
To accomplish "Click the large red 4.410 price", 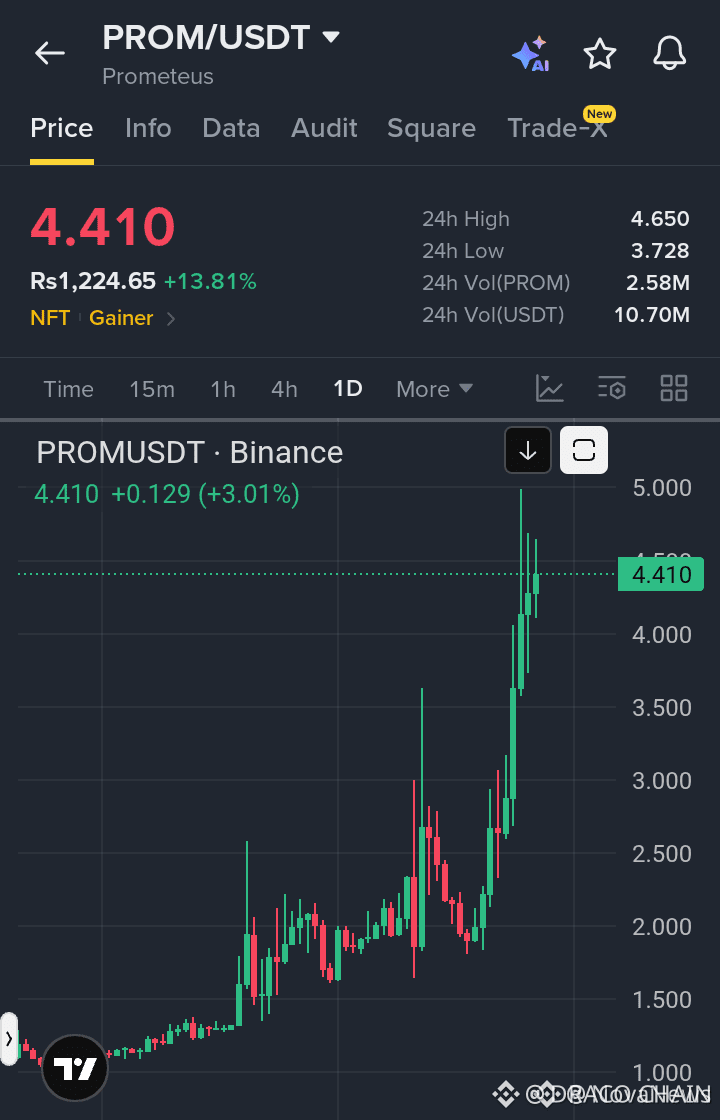I will [102, 226].
